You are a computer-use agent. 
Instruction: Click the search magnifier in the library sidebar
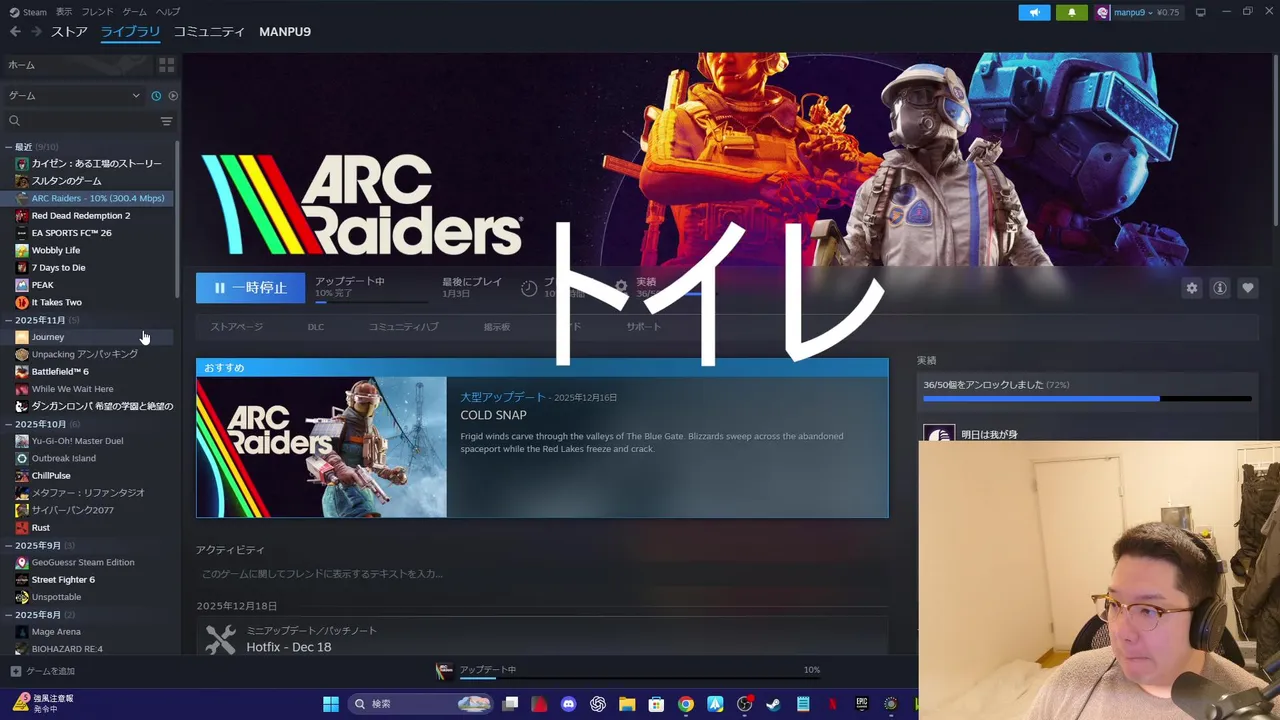click(15, 121)
